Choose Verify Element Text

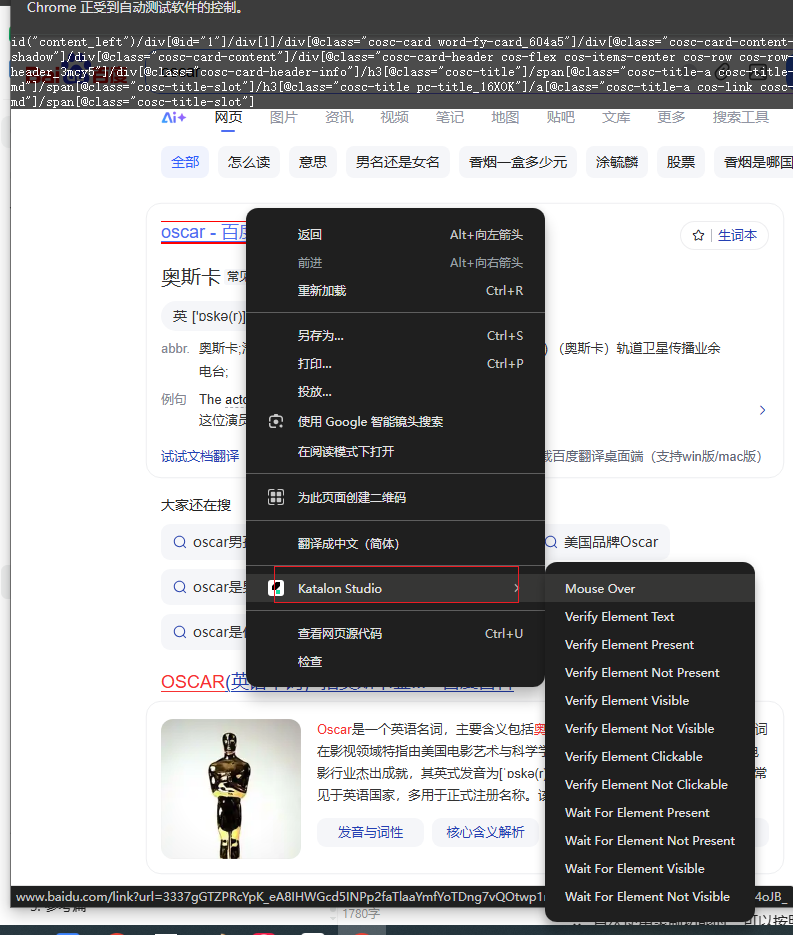(650, 617)
